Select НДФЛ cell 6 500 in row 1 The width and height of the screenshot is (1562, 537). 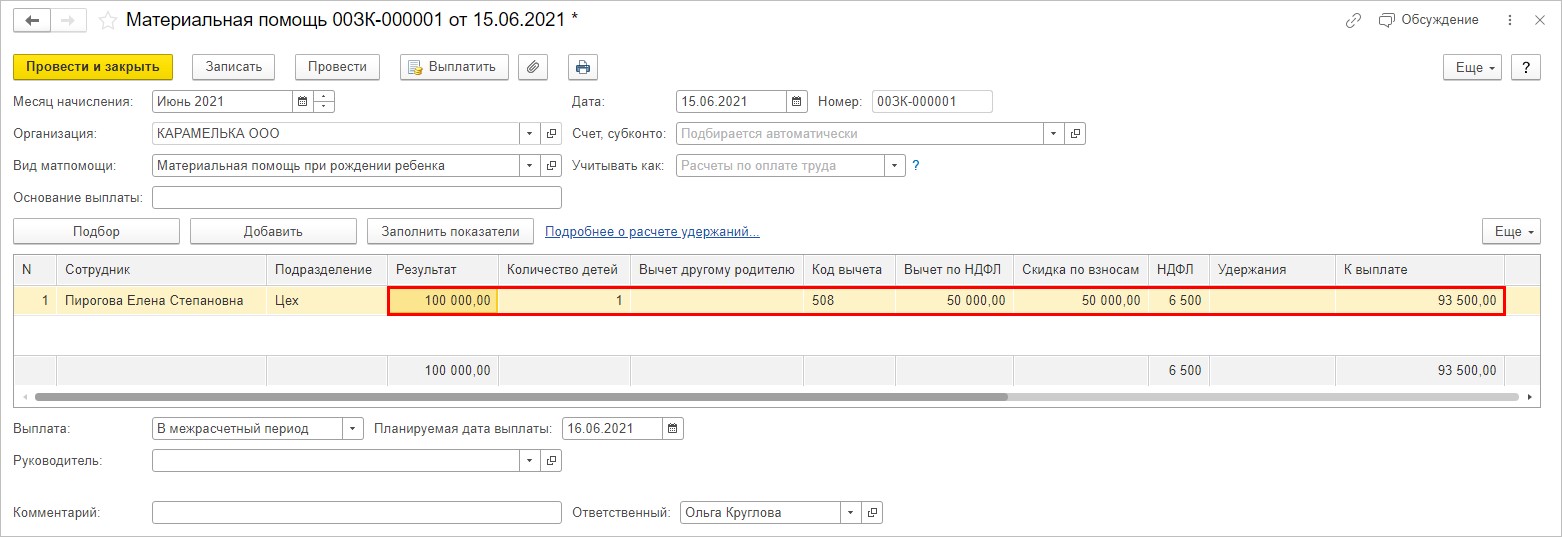click(x=1179, y=300)
